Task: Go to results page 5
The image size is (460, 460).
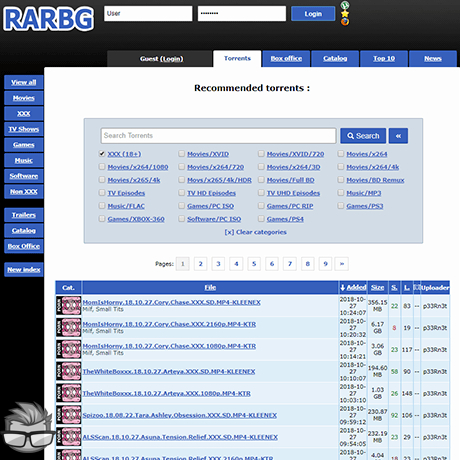Action: (x=254, y=264)
